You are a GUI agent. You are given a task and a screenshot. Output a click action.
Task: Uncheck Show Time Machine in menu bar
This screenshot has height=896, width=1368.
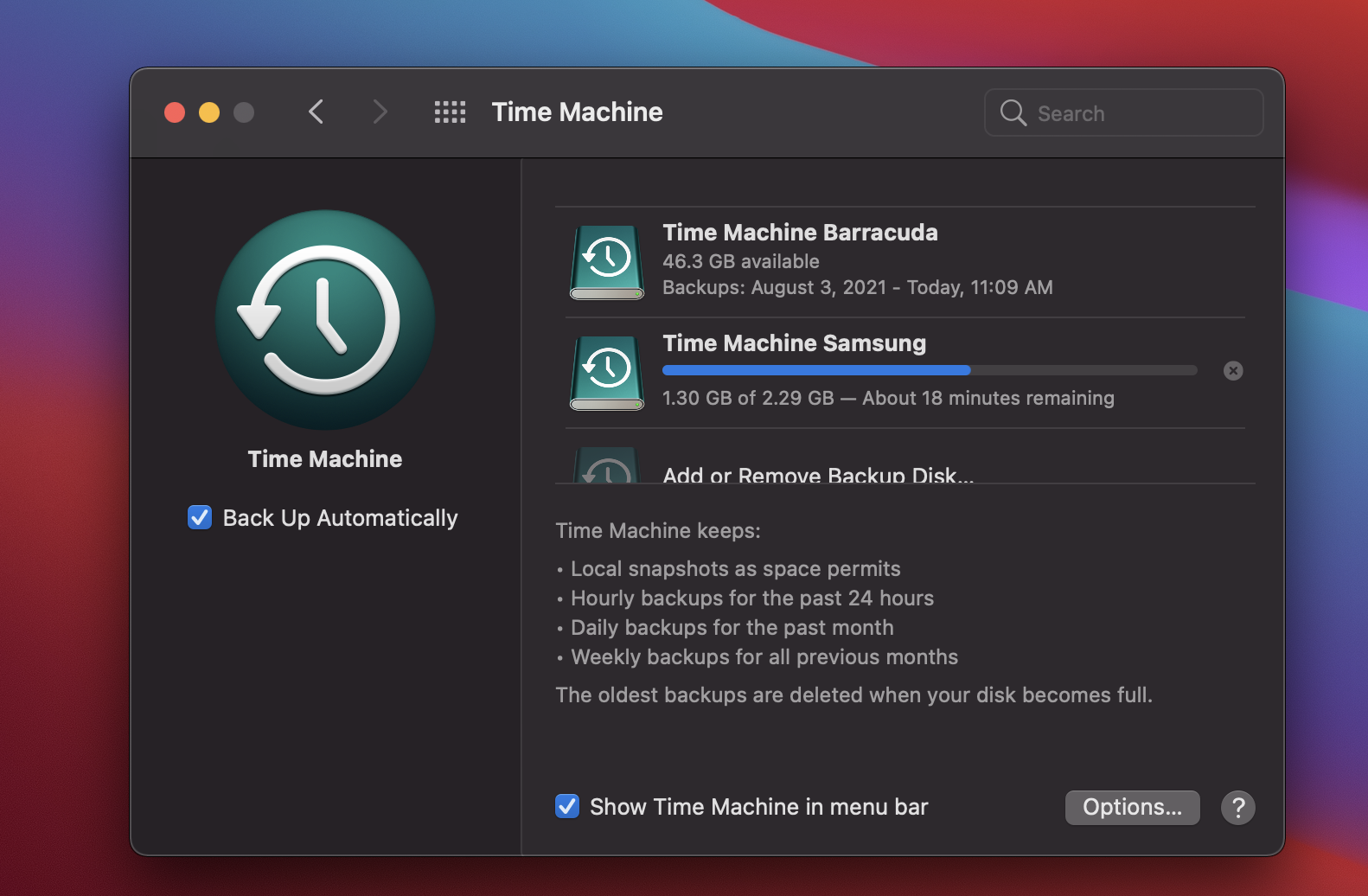(567, 806)
